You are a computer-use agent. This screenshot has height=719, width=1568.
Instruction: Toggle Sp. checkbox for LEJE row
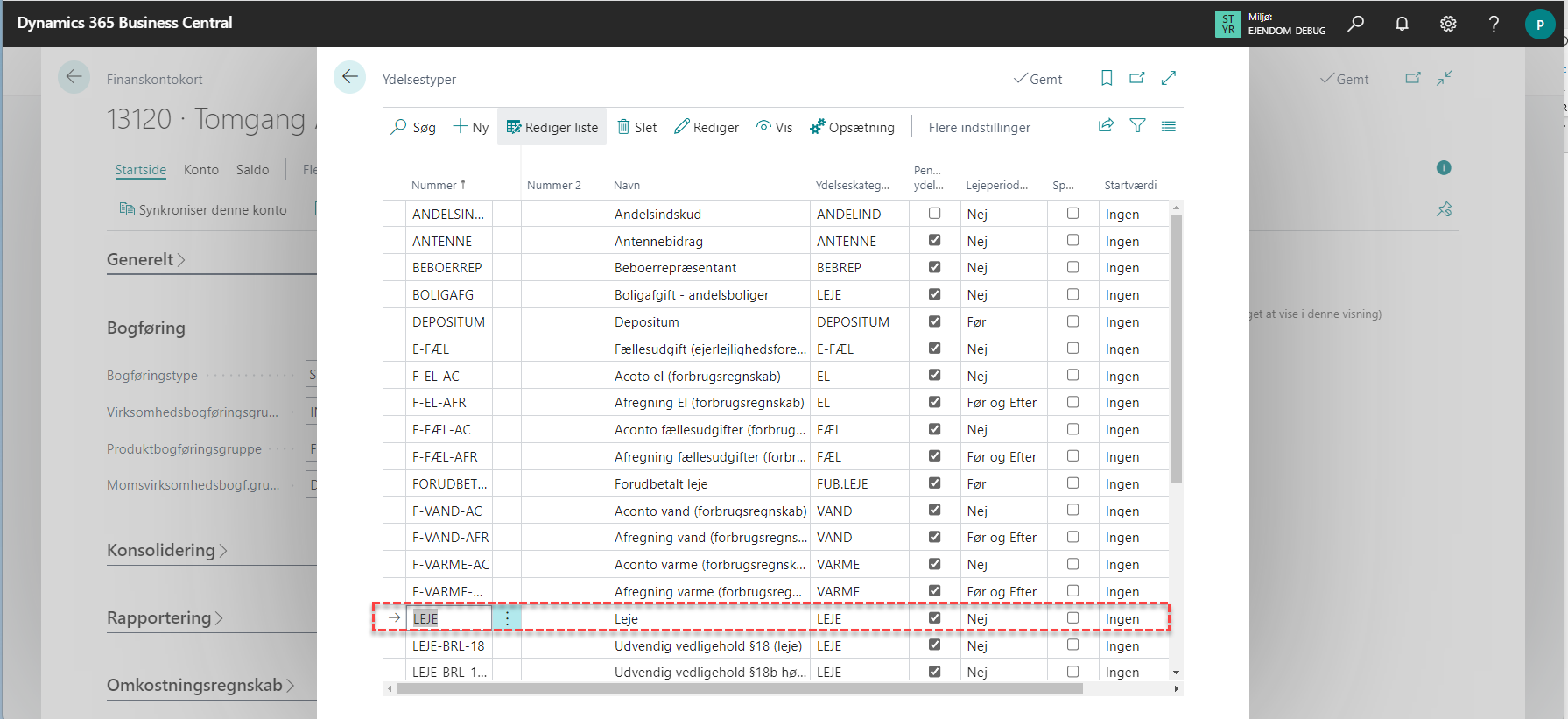[x=1072, y=617]
